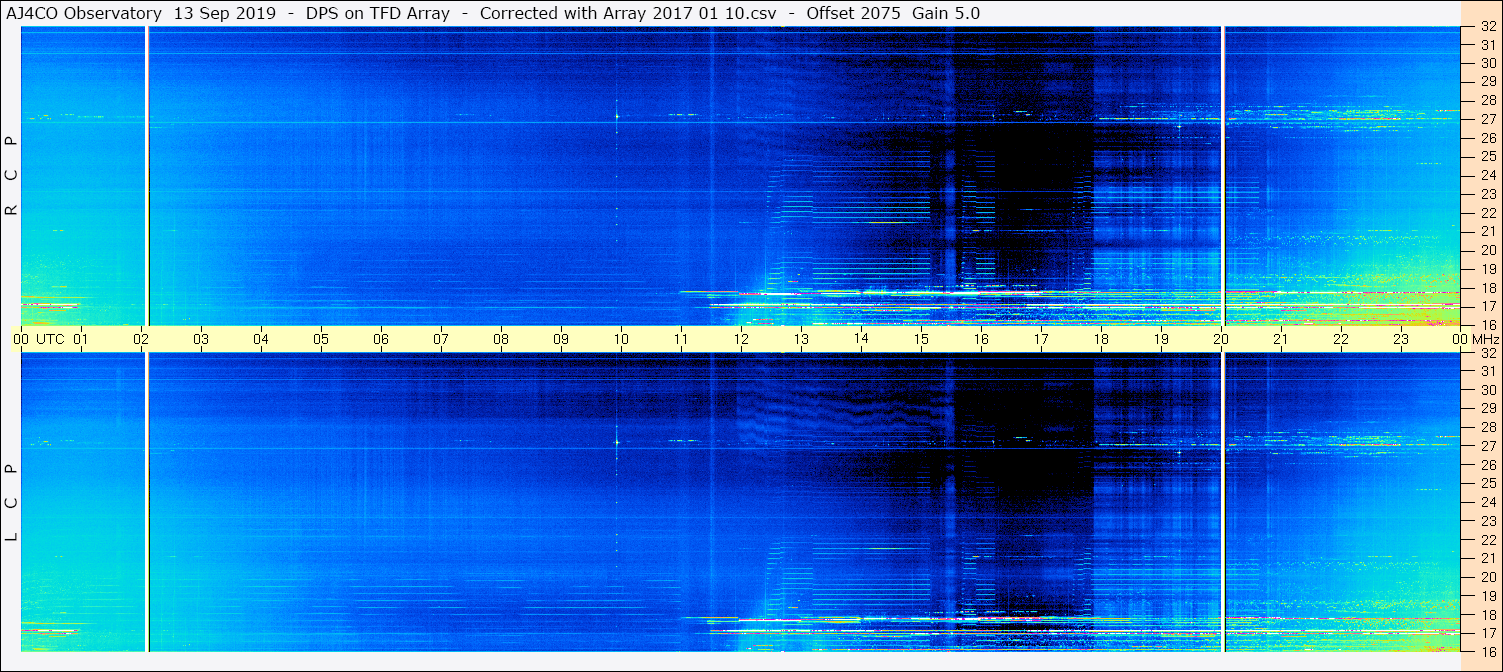Viewport: 1503px width, 672px height.
Task: Select the 22 hour tick on time axis
Action: click(1341, 339)
